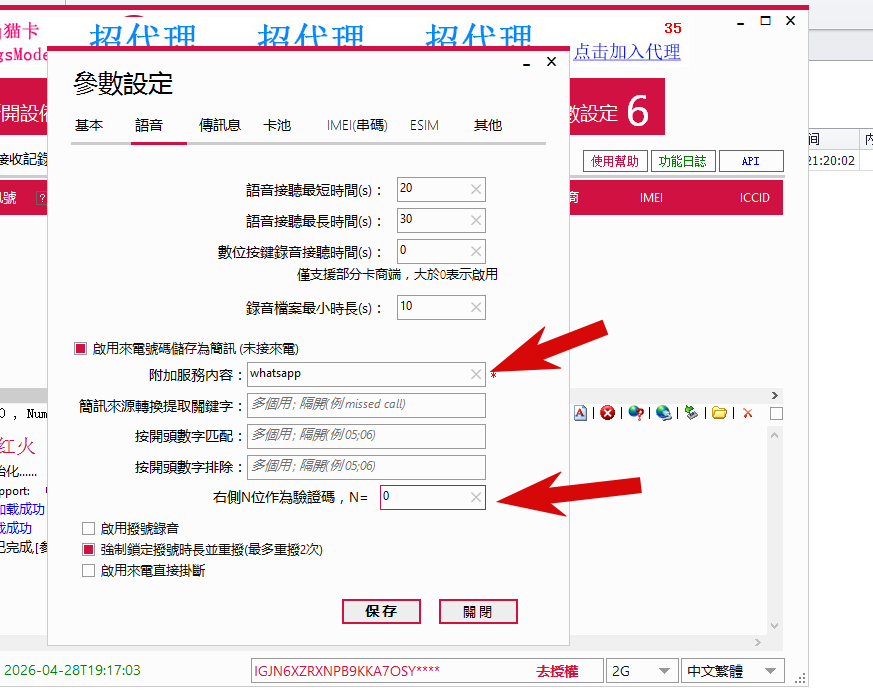Clear the 右側N位 N= field with its X
Image resolution: width=873 pixels, height=697 pixels.
475,497
